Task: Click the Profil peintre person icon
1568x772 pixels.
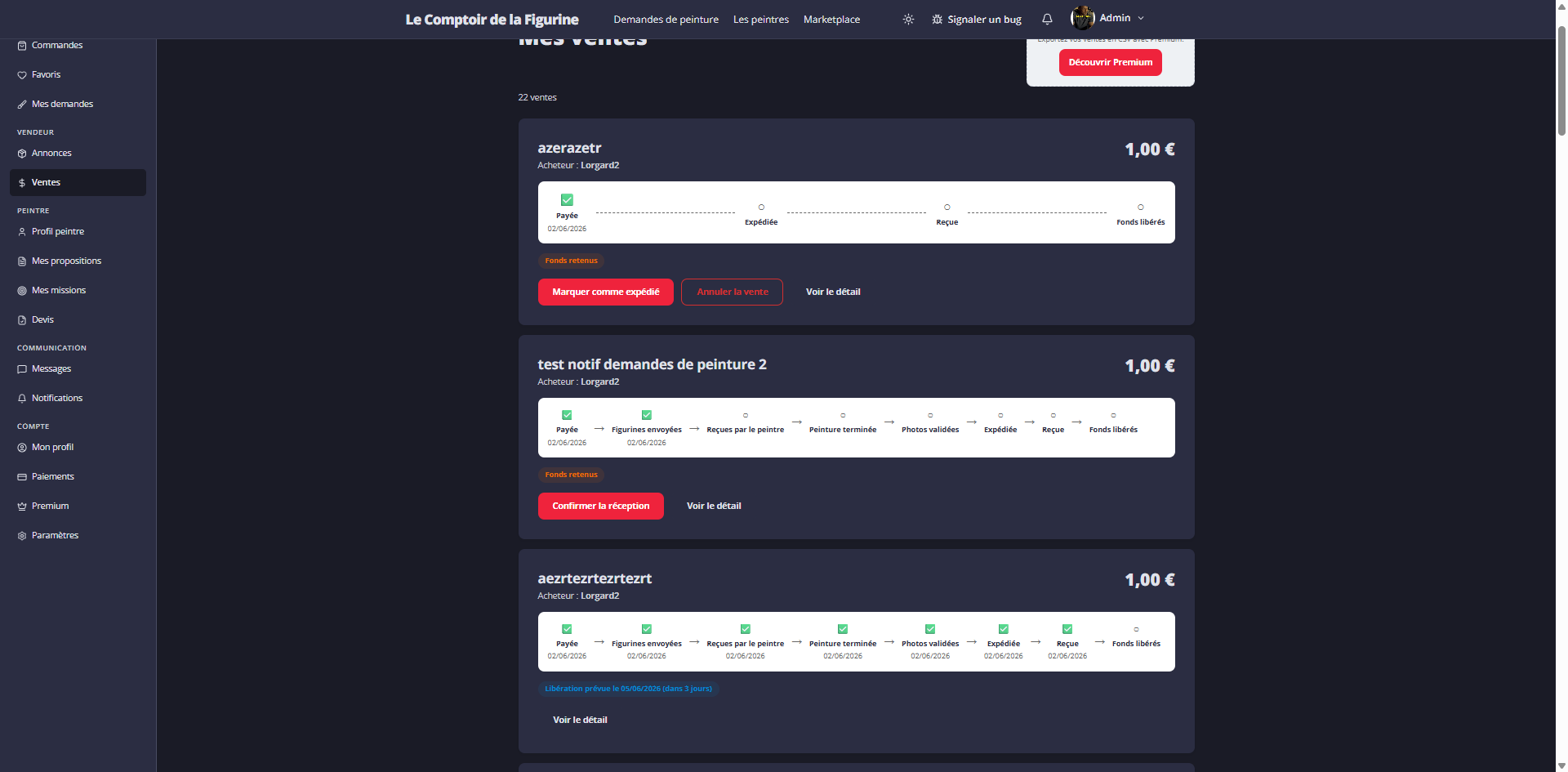Action: coord(22,232)
